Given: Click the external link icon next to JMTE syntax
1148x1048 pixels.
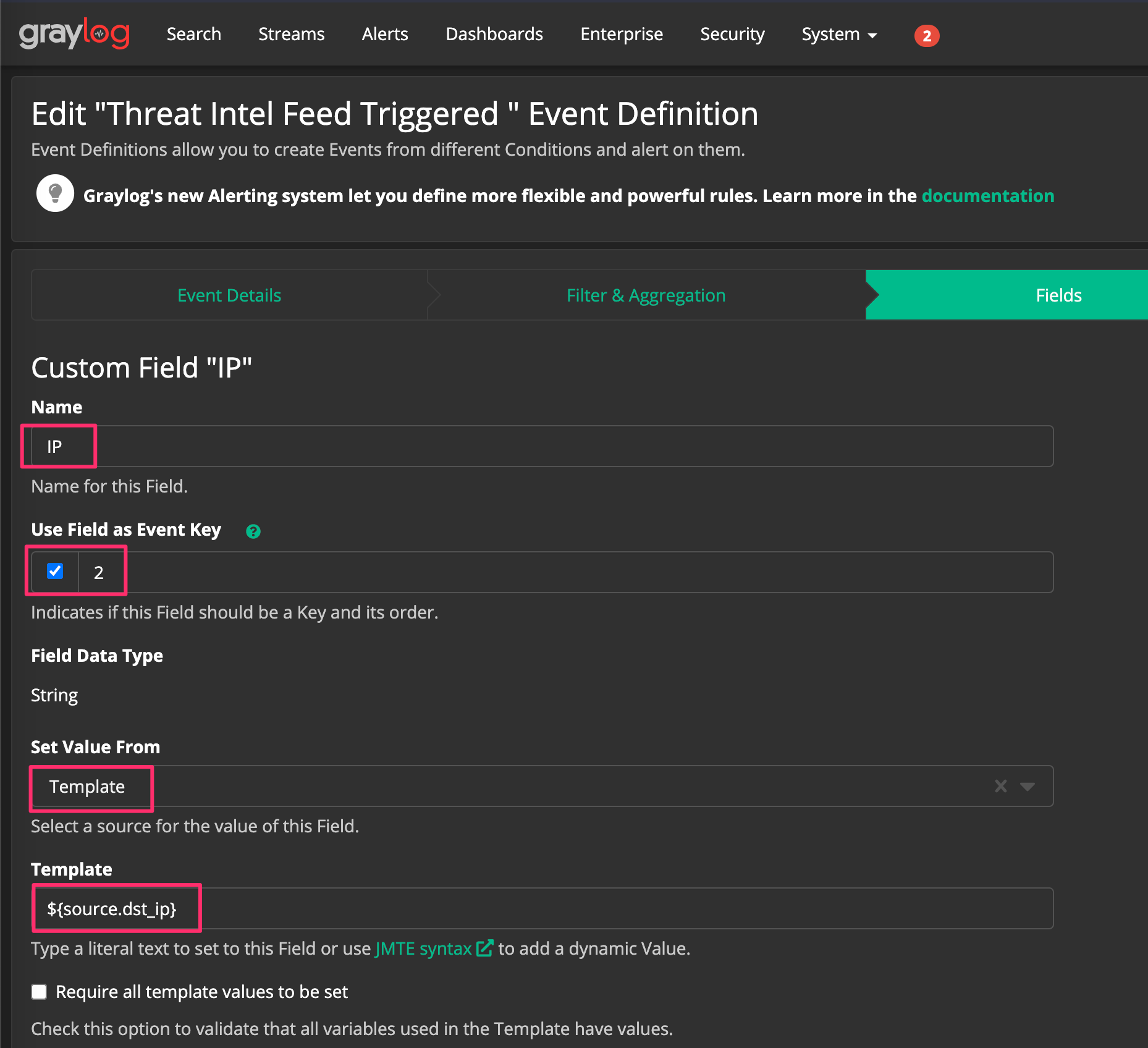Looking at the screenshot, I should [486, 947].
